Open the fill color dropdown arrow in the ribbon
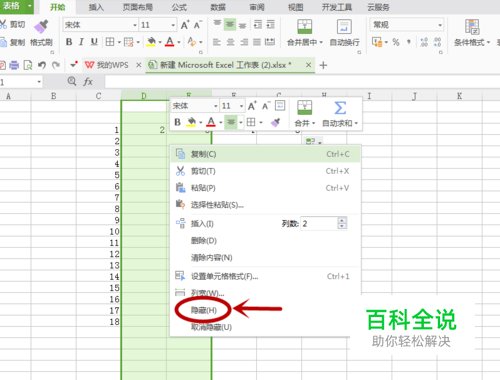500x380 pixels. coord(160,42)
